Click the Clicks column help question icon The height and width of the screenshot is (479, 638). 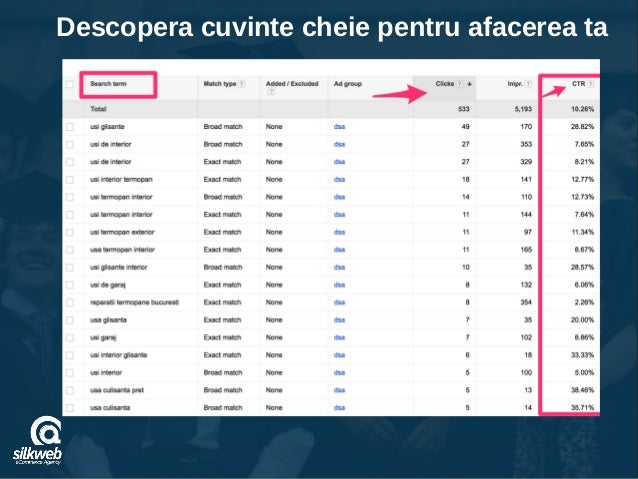point(460,84)
